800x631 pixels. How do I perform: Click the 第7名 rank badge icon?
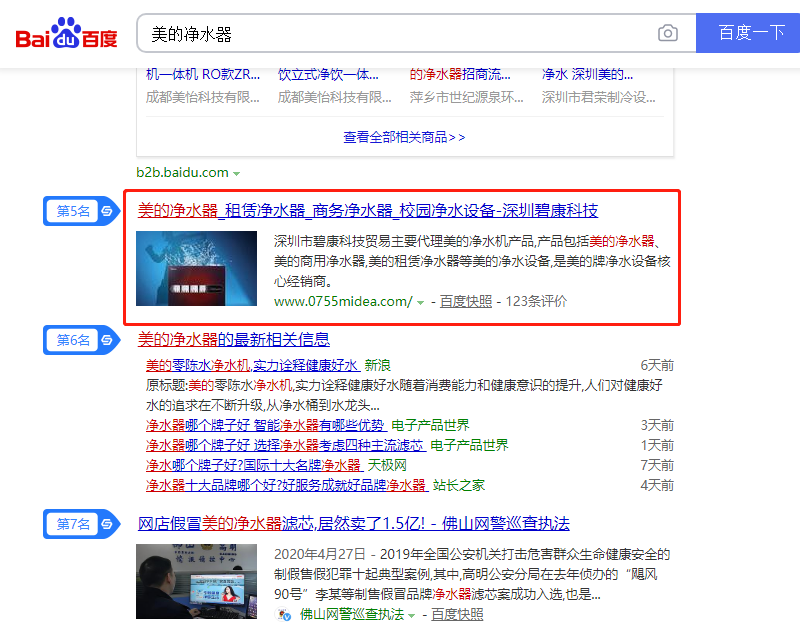pos(82,524)
